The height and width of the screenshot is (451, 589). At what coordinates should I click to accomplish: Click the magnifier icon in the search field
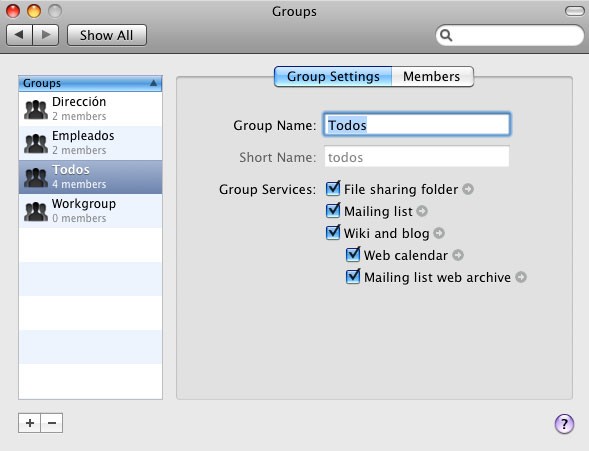(446, 35)
